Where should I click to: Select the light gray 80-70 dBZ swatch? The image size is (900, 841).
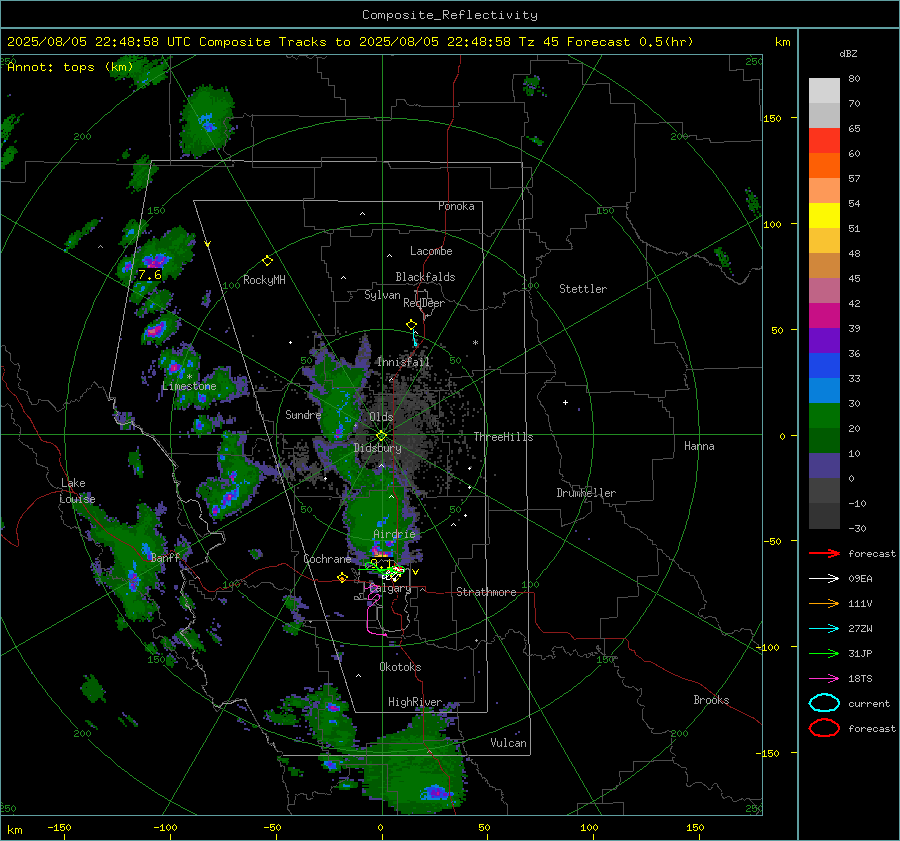click(824, 90)
